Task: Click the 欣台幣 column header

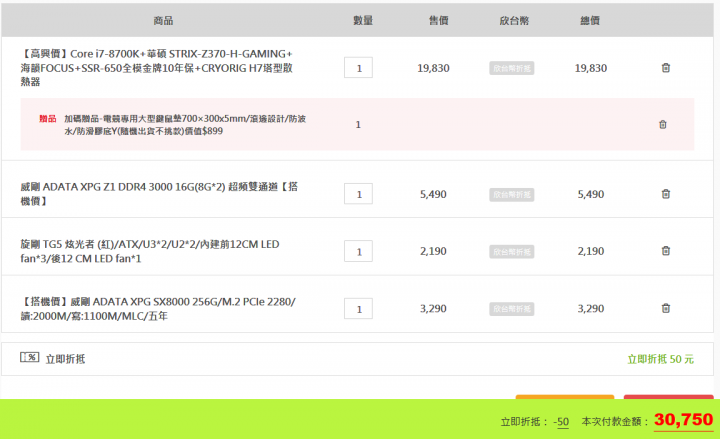Action: [514, 20]
